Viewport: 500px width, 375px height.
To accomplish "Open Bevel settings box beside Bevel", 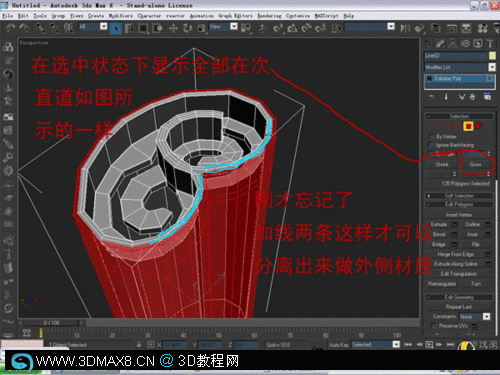I will pos(454,234).
